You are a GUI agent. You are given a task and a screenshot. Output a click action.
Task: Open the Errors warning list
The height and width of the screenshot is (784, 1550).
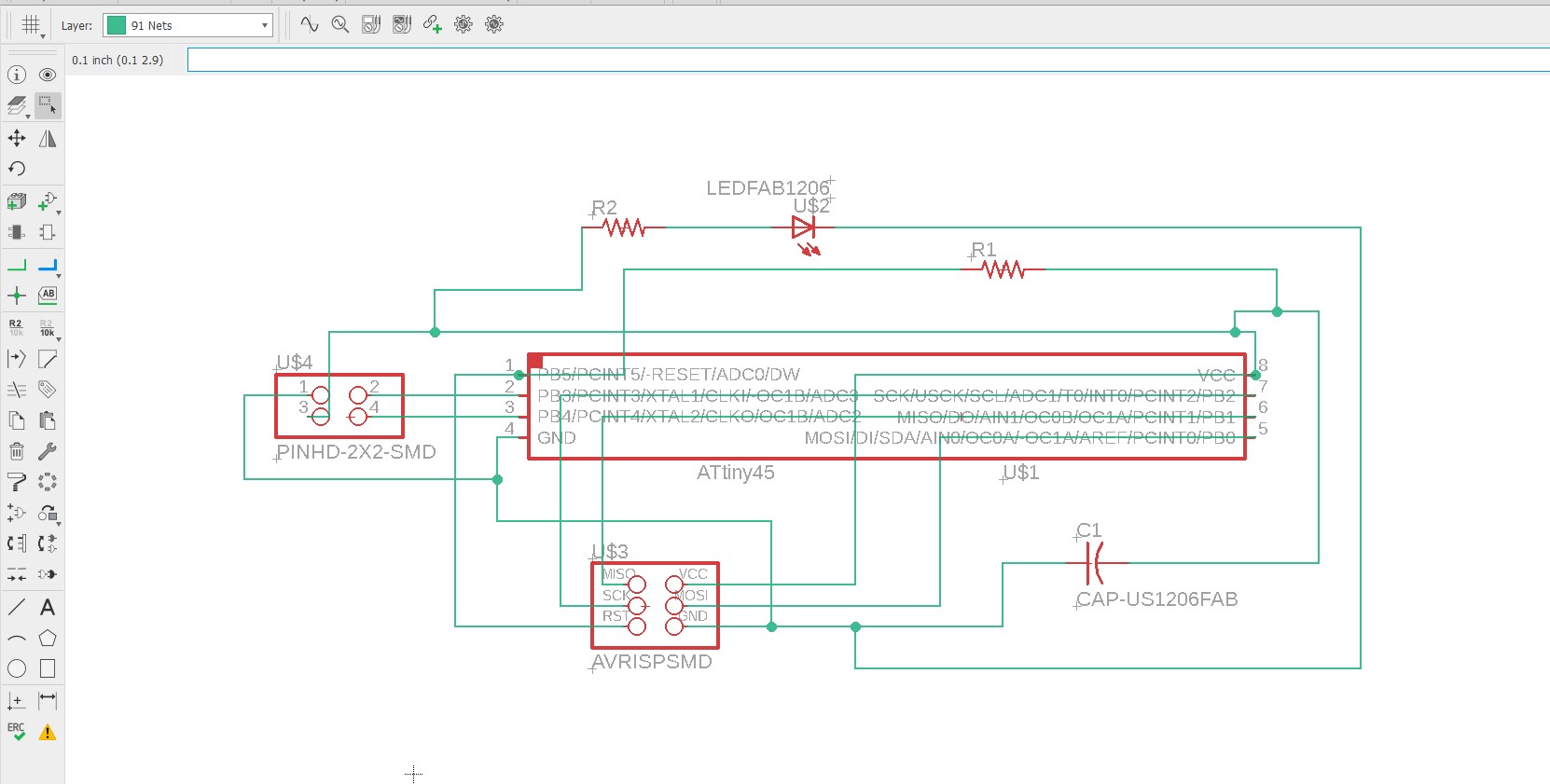pyautogui.click(x=48, y=732)
